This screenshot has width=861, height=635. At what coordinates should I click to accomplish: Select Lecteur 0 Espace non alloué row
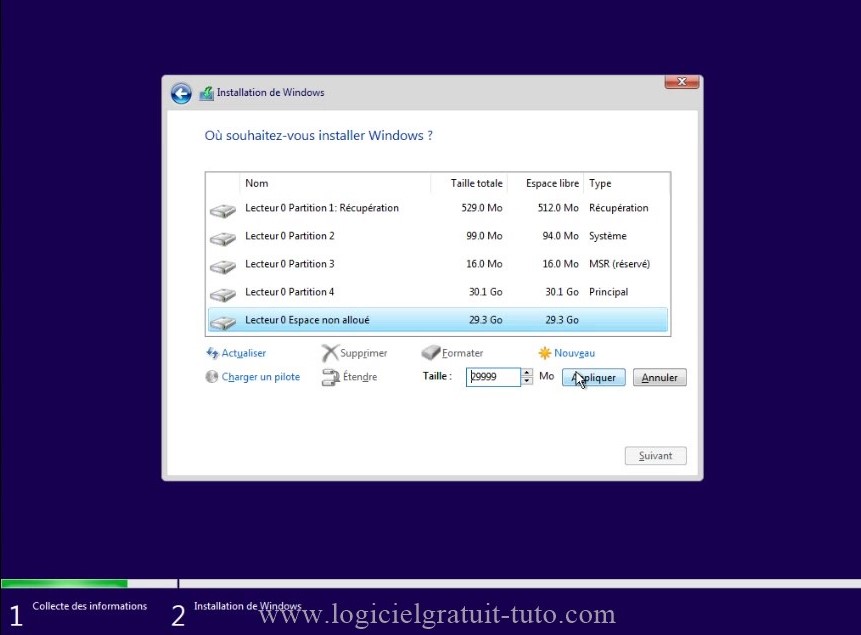[438, 320]
